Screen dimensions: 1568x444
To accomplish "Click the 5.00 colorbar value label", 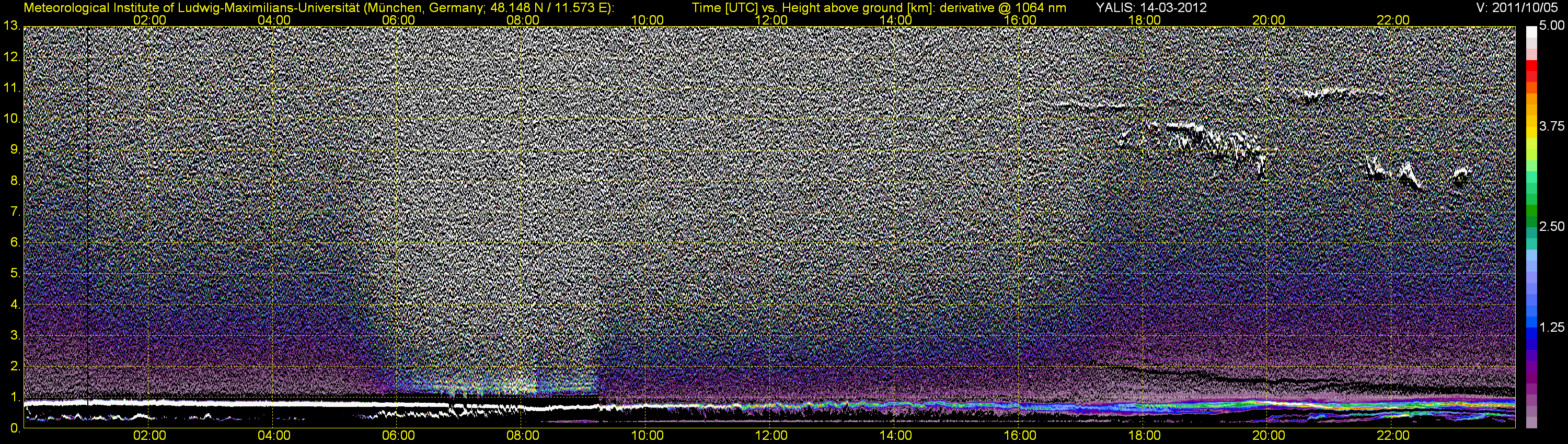I will click(x=1552, y=26).
